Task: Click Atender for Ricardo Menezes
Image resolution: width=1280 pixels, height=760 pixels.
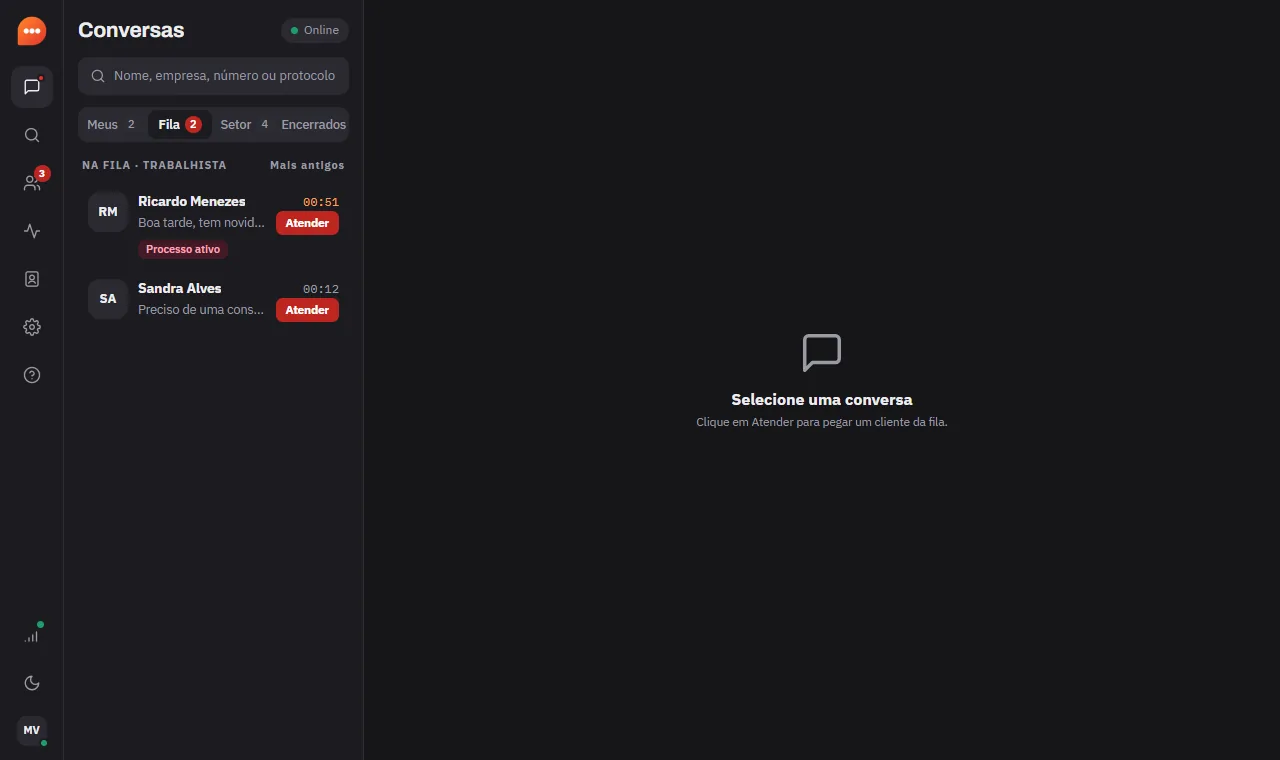Action: click(307, 223)
